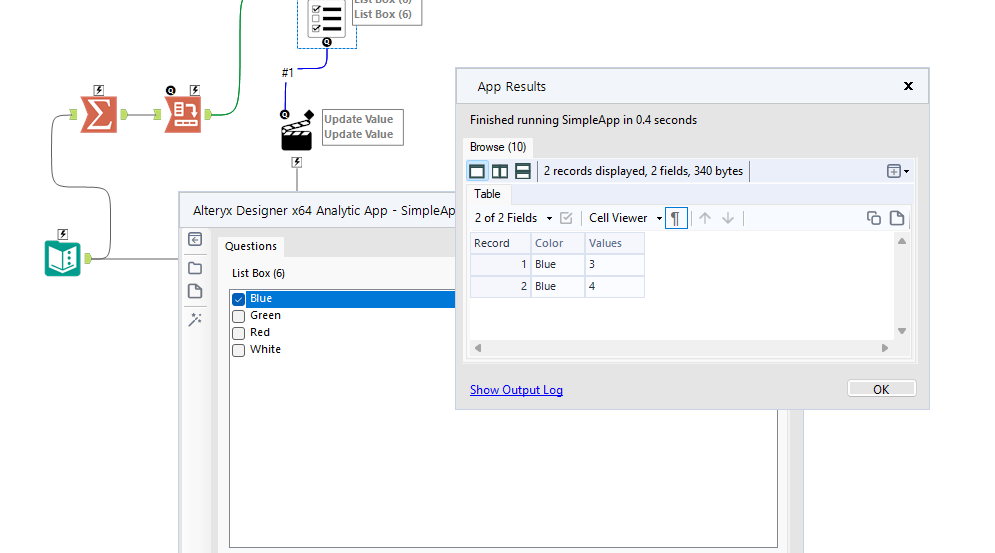Click the results scroll down arrow
This screenshot has width=995, height=553.
tap(902, 331)
